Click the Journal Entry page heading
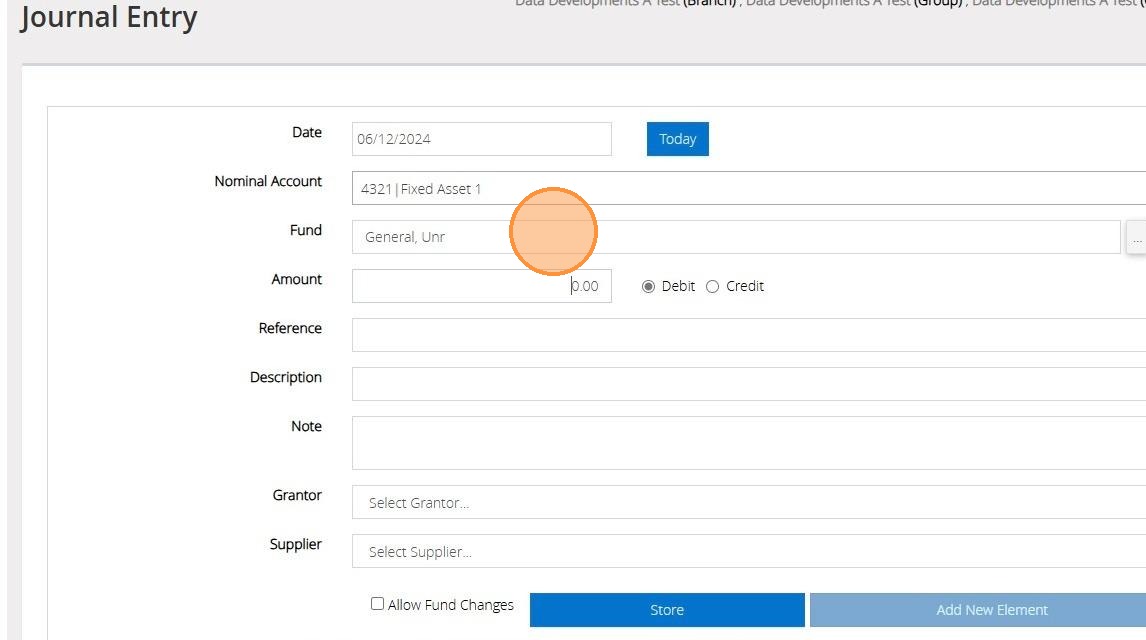 tap(109, 18)
